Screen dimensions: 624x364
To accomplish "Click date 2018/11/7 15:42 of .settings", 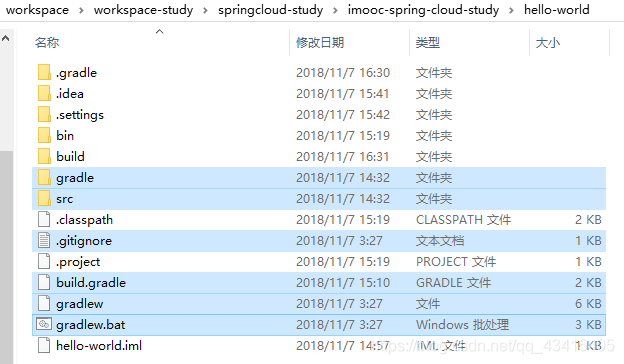I will [343, 115].
